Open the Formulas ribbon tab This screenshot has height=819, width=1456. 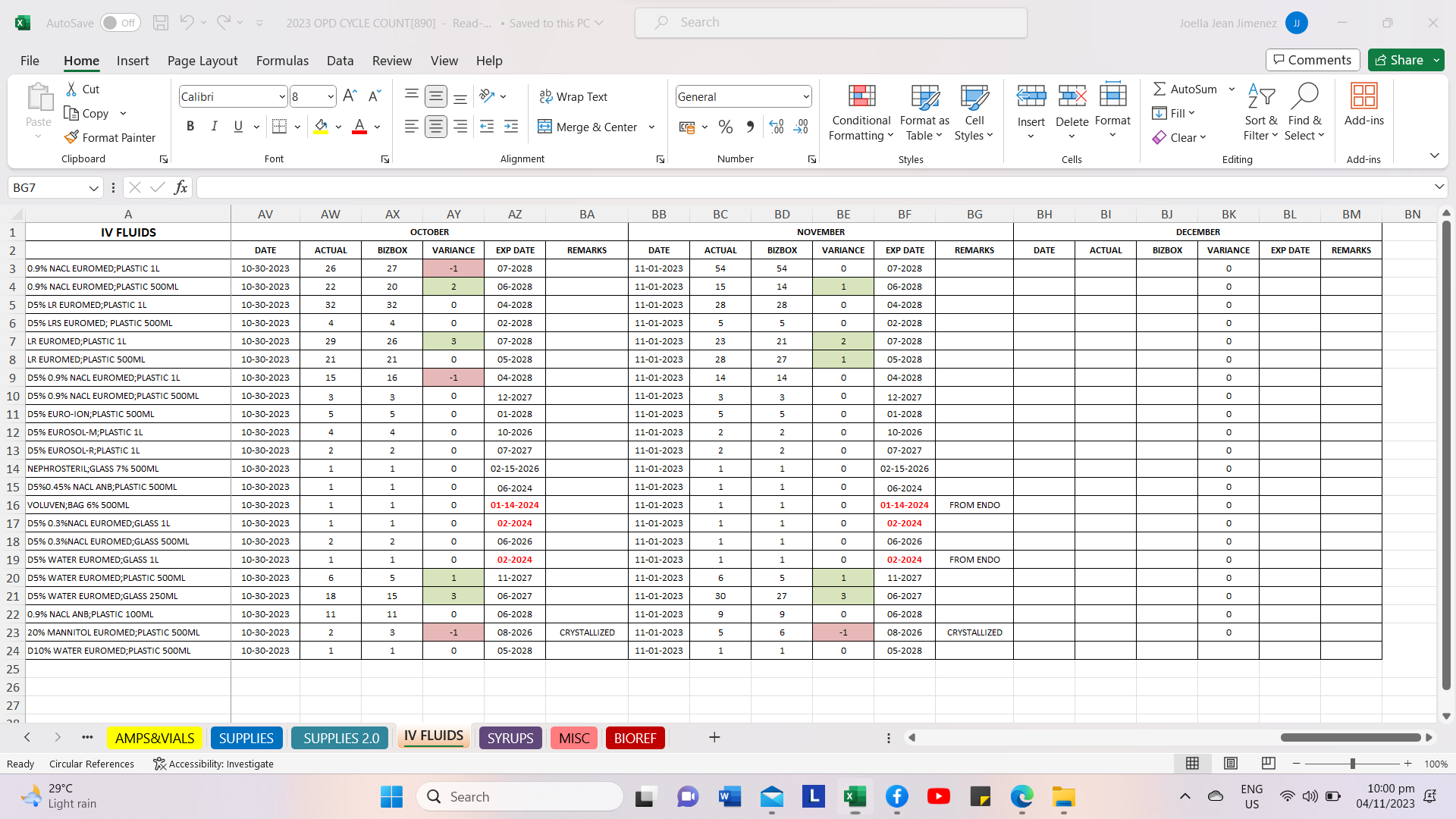pos(282,61)
